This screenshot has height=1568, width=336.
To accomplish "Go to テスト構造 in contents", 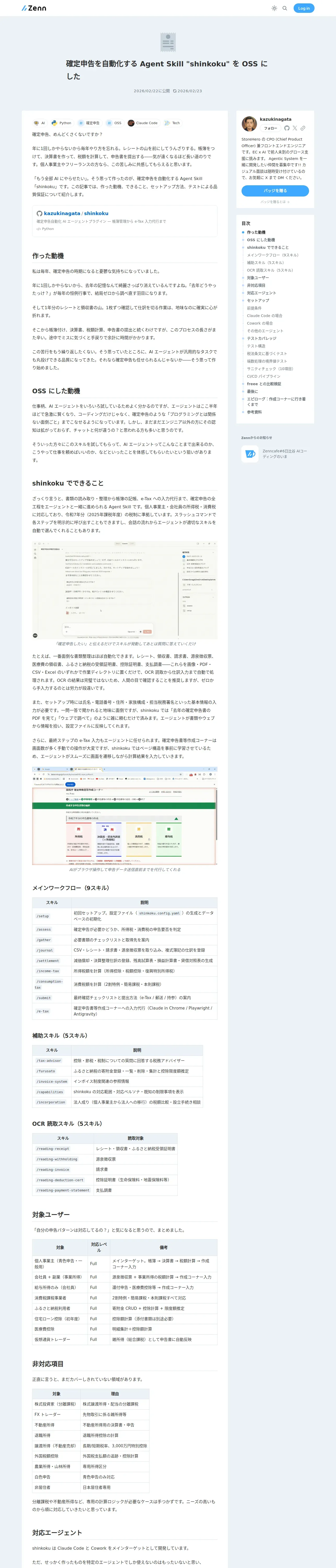I will pyautogui.click(x=256, y=346).
